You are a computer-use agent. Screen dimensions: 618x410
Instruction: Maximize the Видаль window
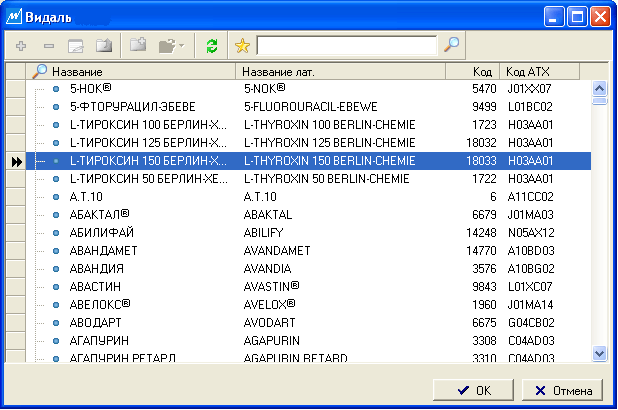coord(577,17)
